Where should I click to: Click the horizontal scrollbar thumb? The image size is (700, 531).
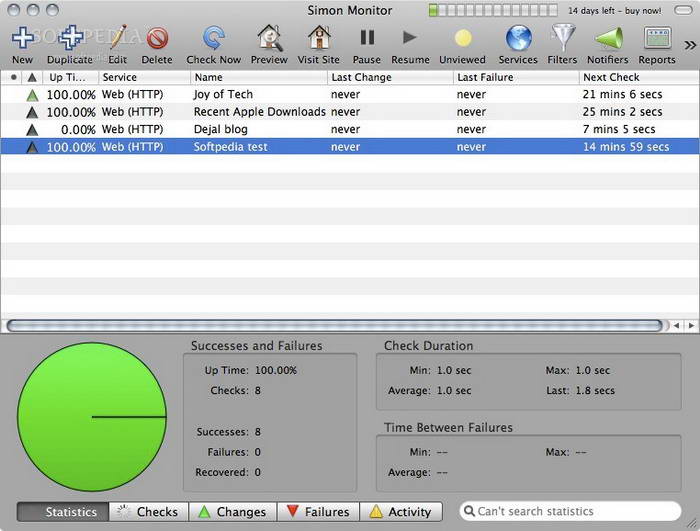[335, 326]
